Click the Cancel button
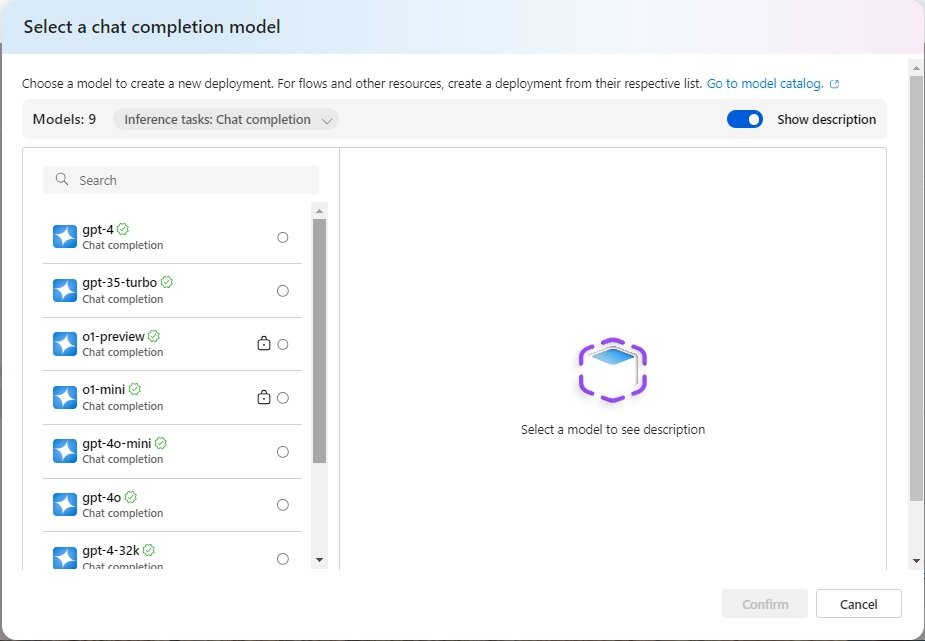The height and width of the screenshot is (641, 925). point(858,604)
